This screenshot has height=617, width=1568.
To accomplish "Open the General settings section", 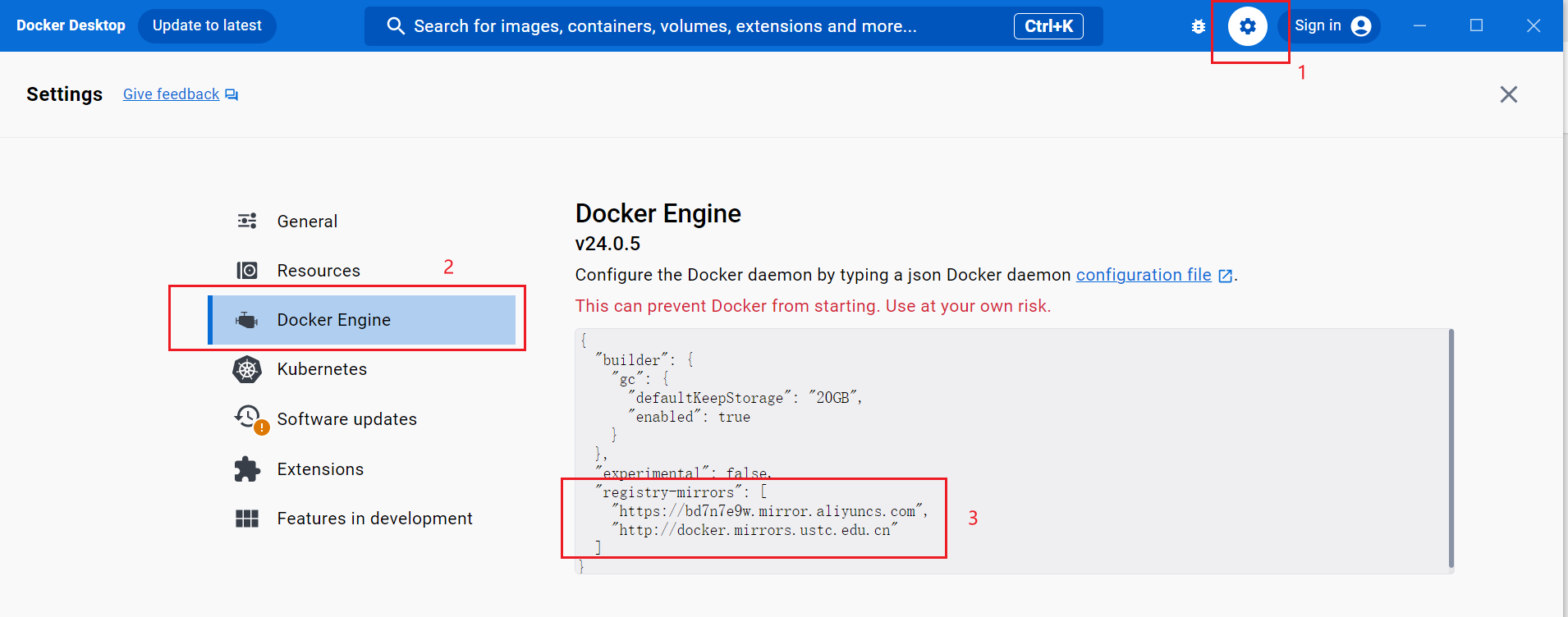I will 361,221.
